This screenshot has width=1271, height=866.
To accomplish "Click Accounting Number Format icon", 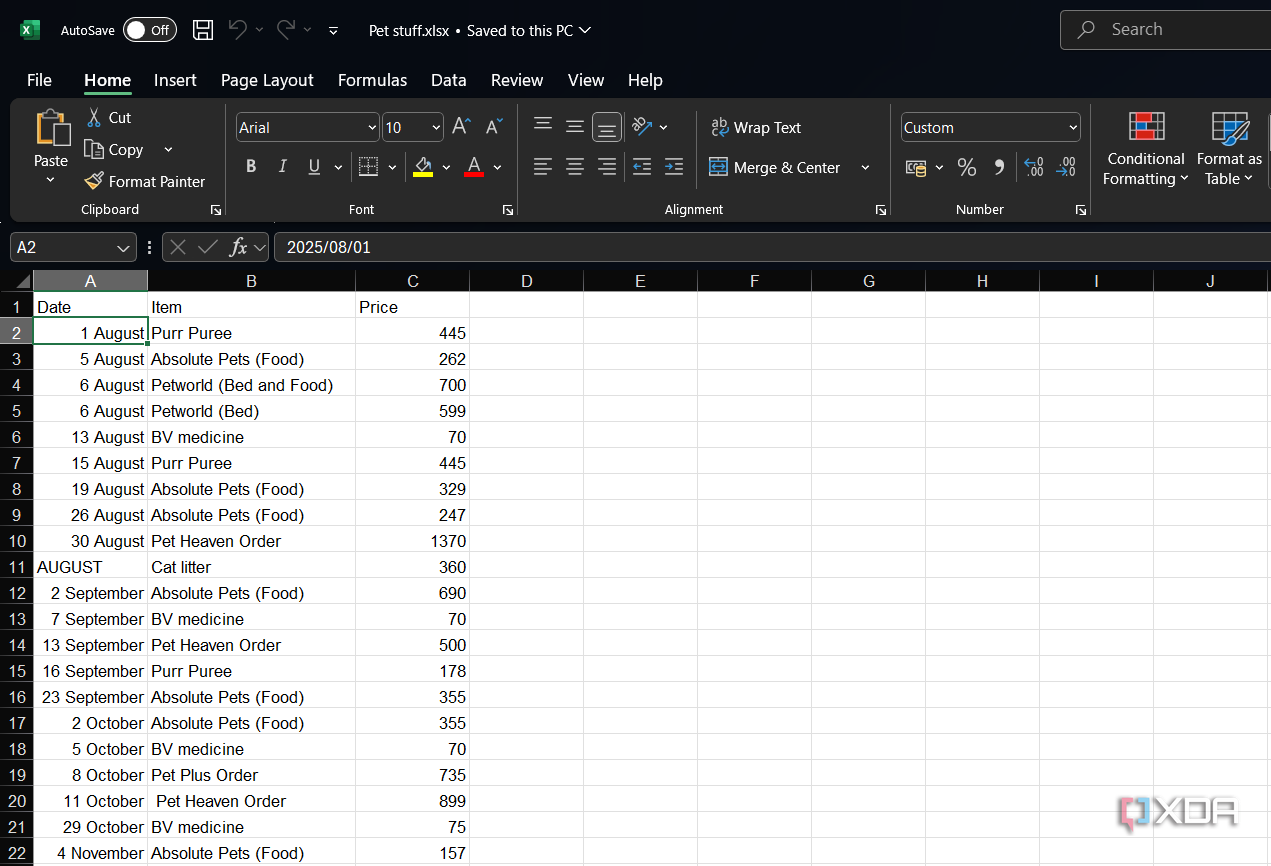I will tap(916, 167).
